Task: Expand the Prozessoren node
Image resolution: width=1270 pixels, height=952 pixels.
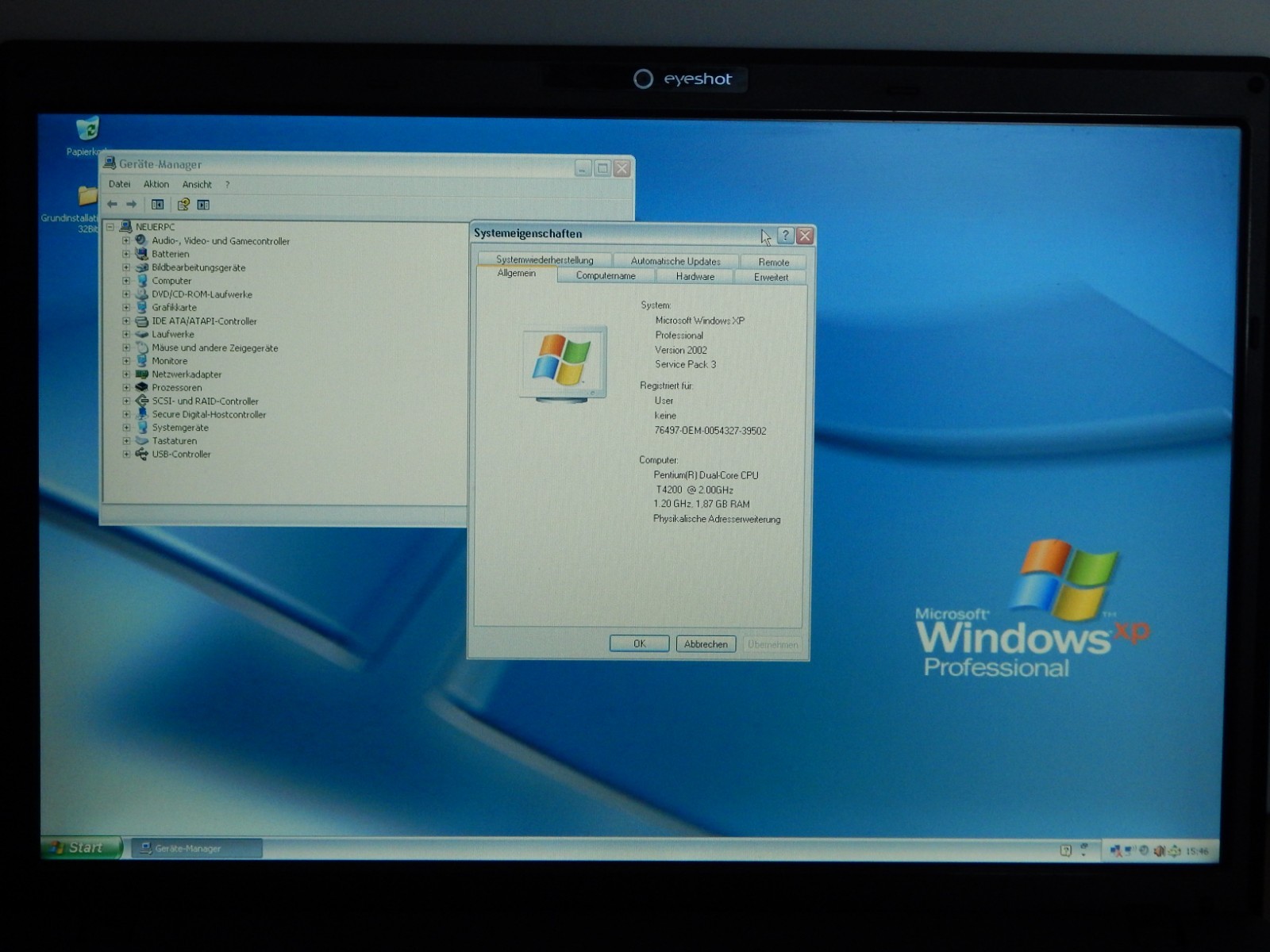Action: (x=126, y=388)
